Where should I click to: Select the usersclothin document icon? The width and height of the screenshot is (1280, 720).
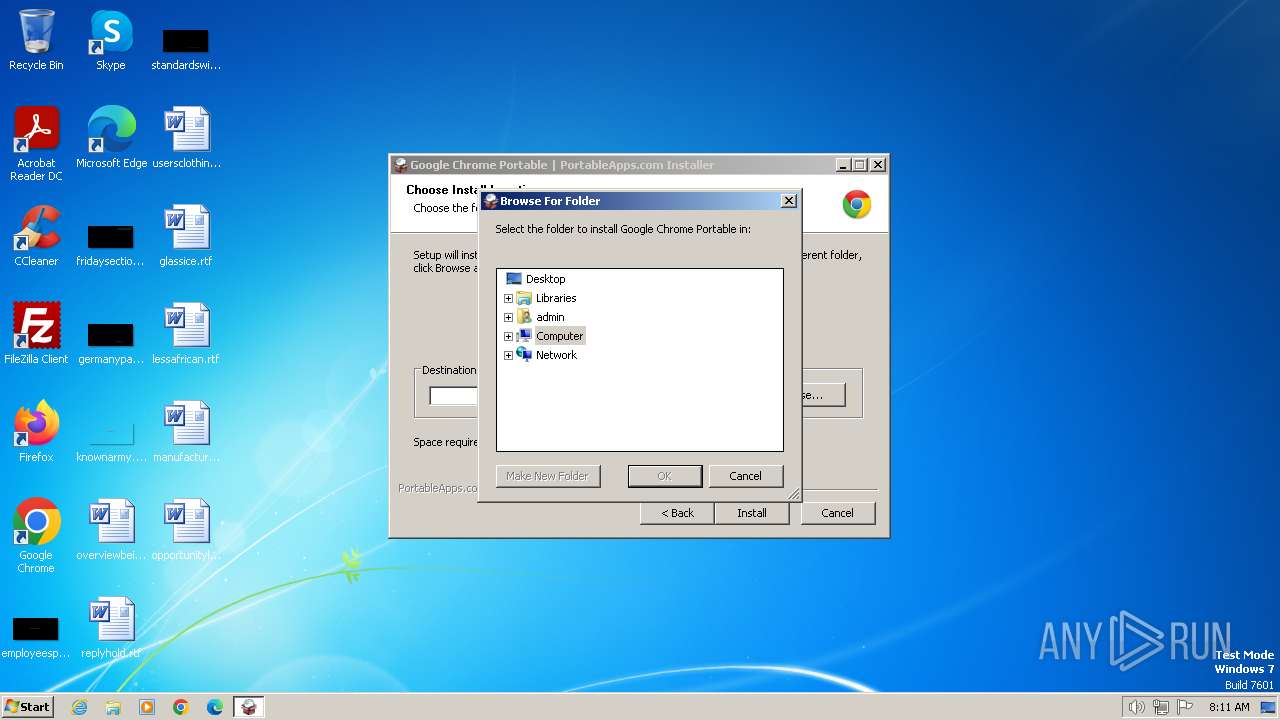[187, 138]
